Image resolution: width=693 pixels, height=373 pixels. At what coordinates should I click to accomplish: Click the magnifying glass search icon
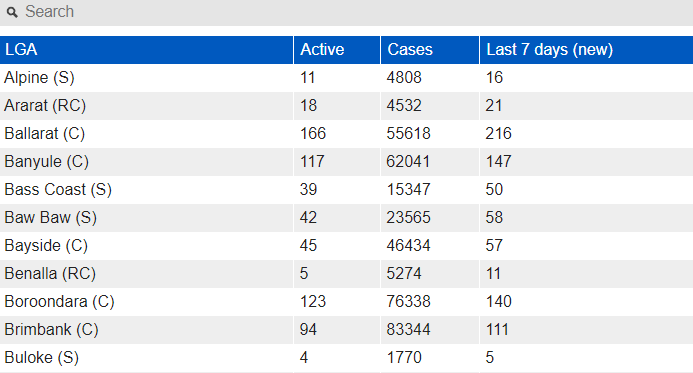click(x=12, y=12)
